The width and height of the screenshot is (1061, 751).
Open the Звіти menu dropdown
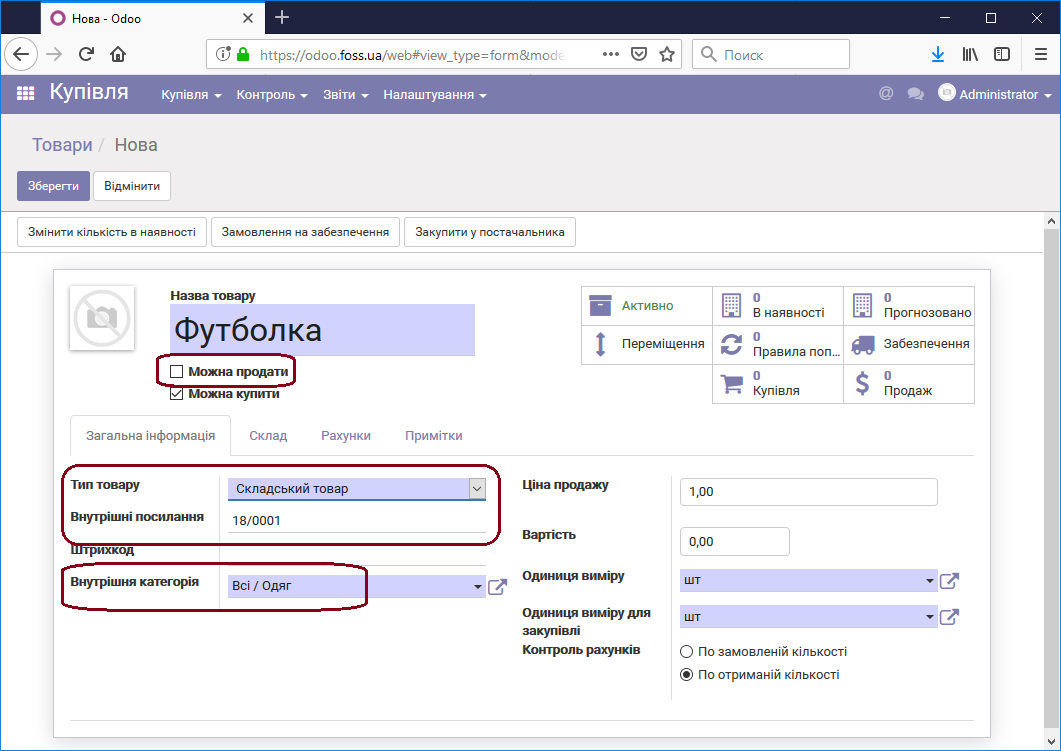point(346,95)
